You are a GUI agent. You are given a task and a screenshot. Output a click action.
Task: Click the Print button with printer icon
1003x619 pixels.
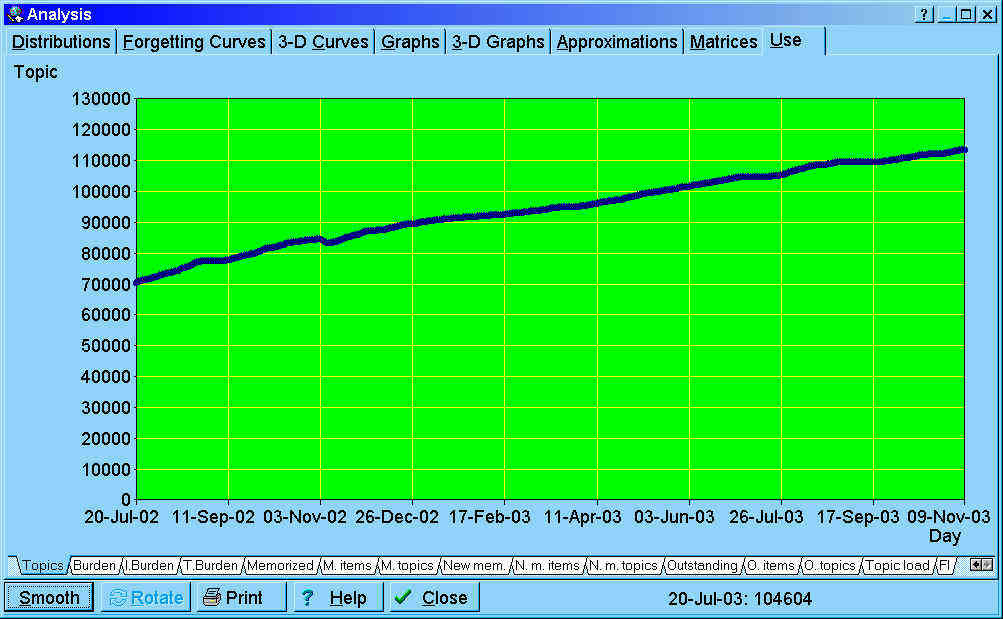pos(241,597)
